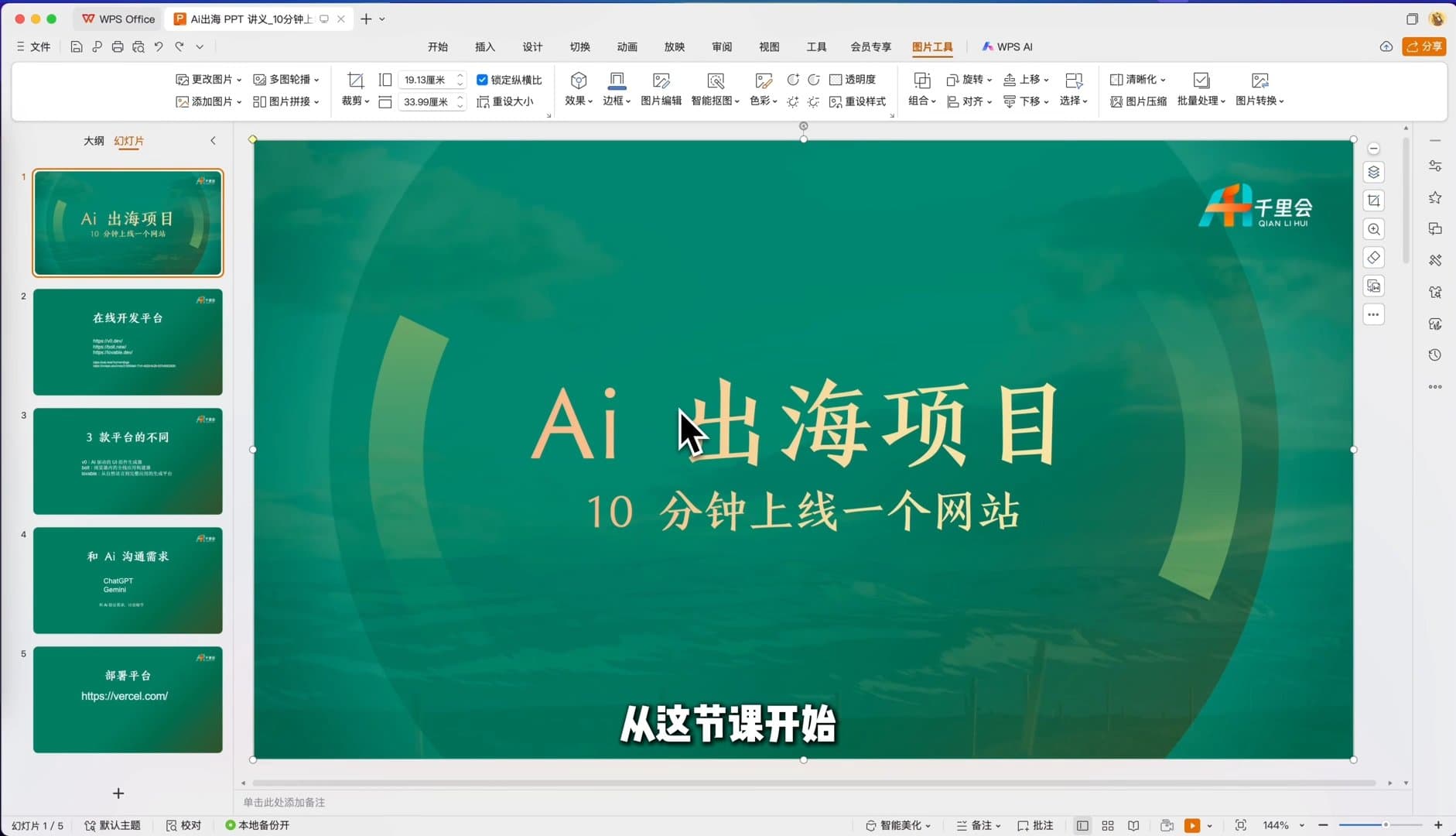Switch to the 大纲 outline tab
The width and height of the screenshot is (1456, 836).
point(94,140)
